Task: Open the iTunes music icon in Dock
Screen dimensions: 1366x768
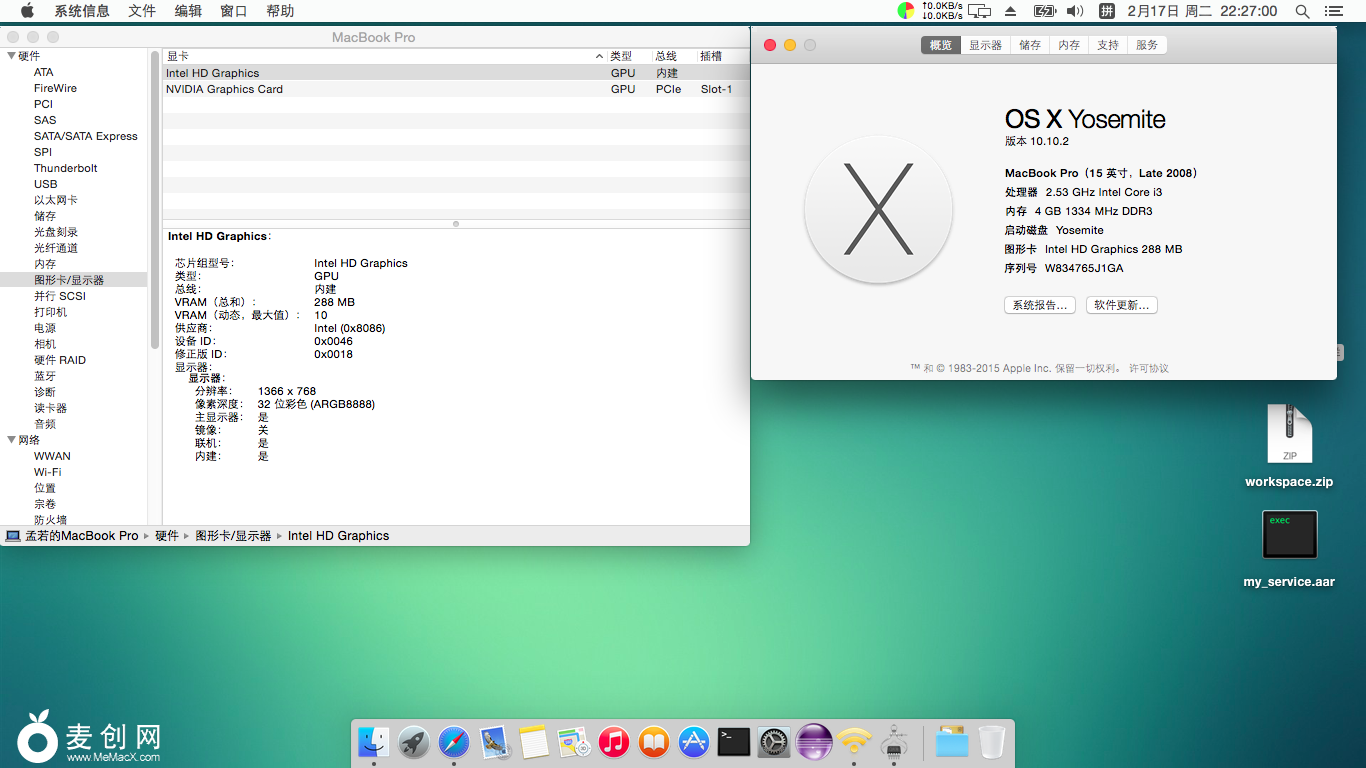Action: [614, 742]
